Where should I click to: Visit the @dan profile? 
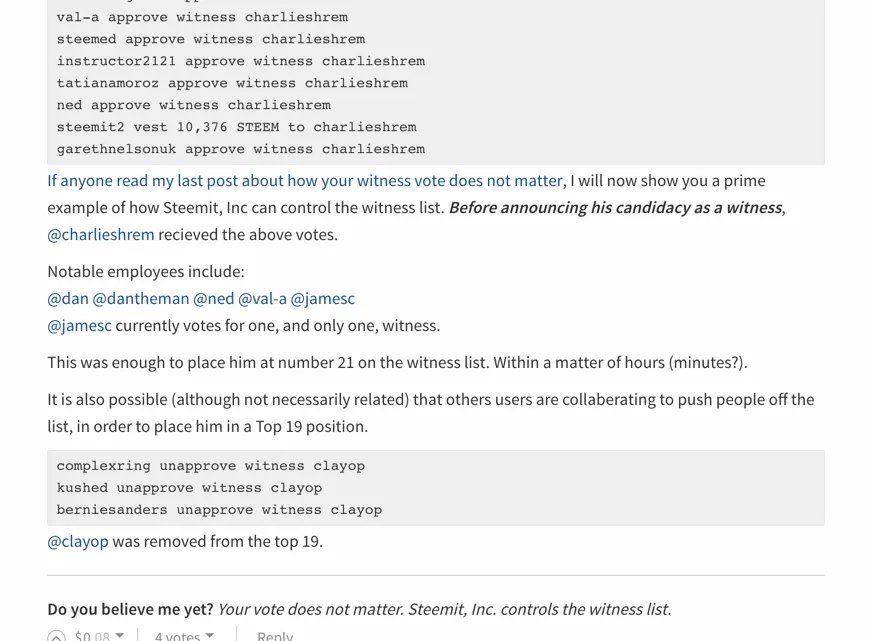pos(68,299)
